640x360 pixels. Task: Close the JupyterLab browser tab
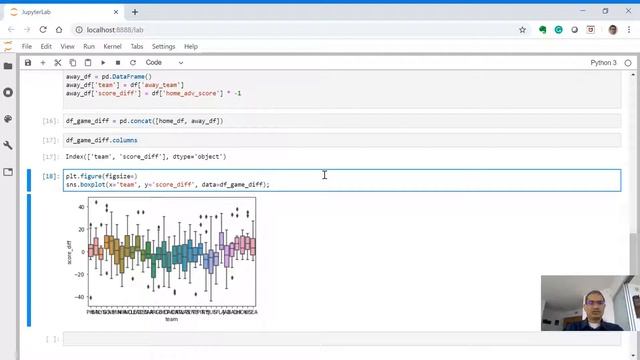(116, 12)
